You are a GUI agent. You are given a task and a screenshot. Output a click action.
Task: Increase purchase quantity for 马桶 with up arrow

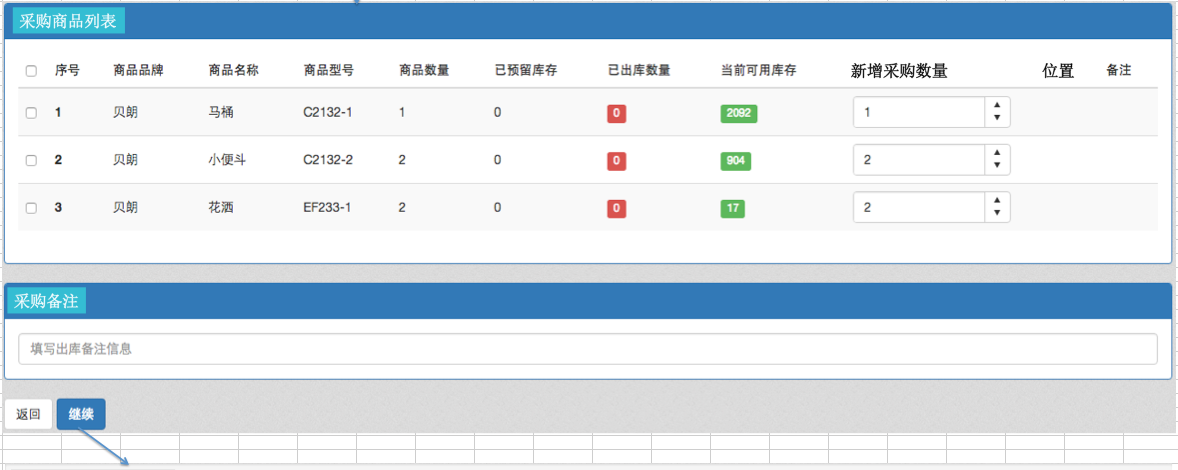997,106
